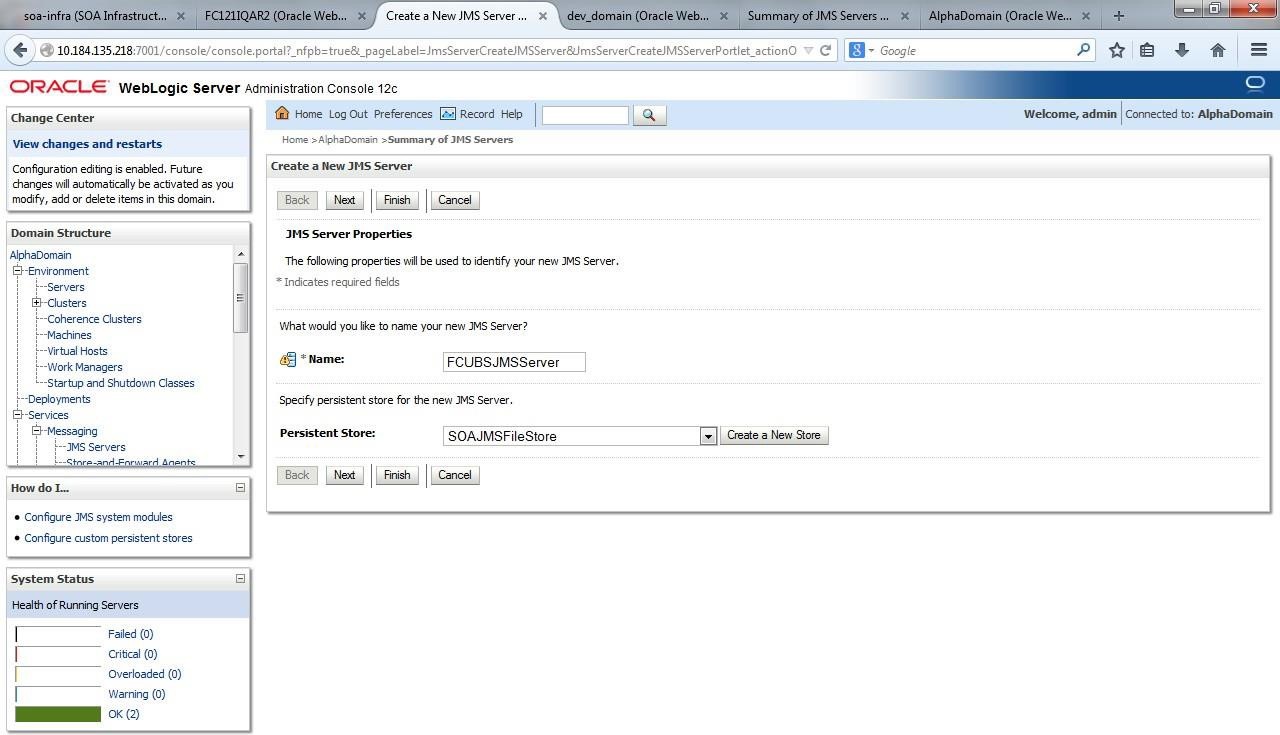Image resolution: width=1280 pixels, height=735 pixels.
Task: Expand the Clusters tree node
Action: 36,303
